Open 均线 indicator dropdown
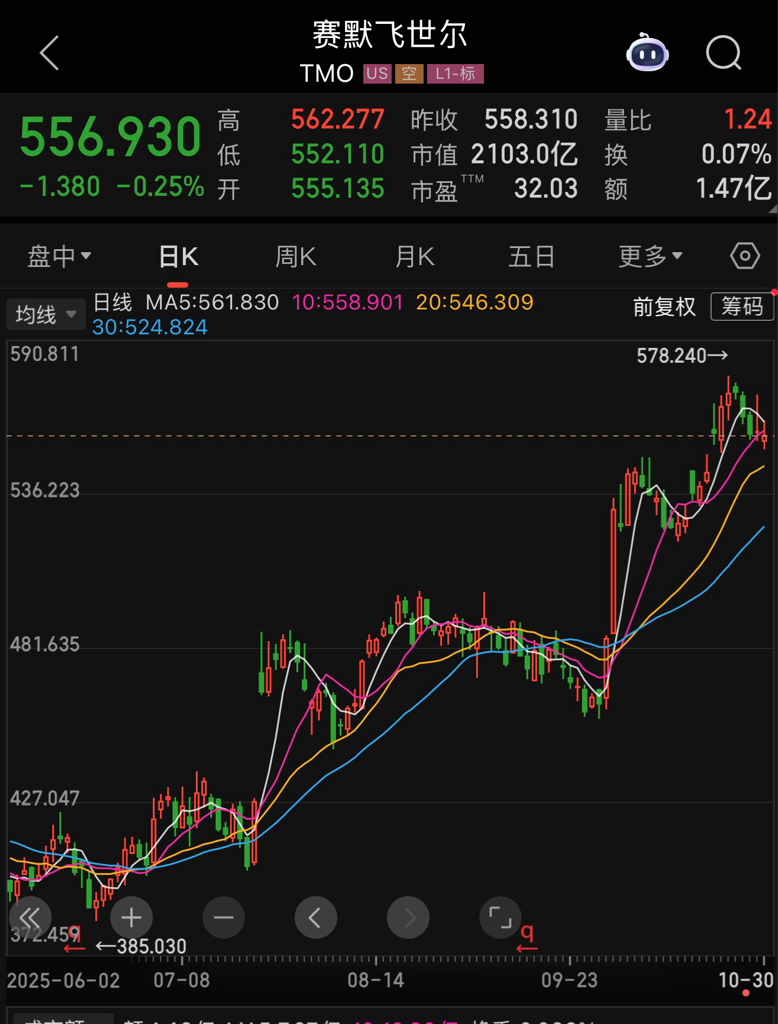This screenshot has width=778, height=1024. coord(46,315)
